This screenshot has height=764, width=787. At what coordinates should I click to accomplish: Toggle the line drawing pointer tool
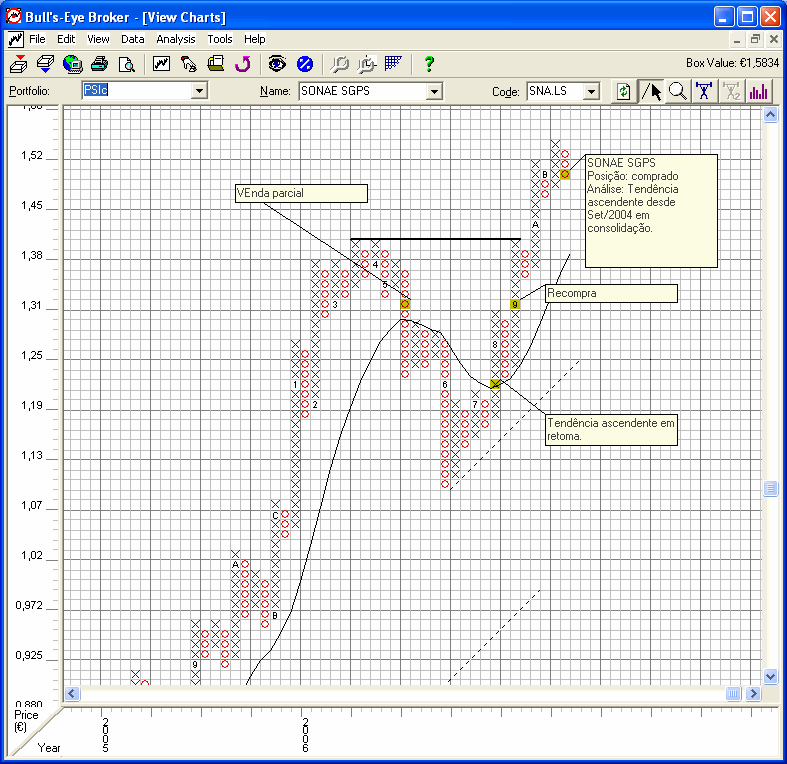click(x=651, y=91)
